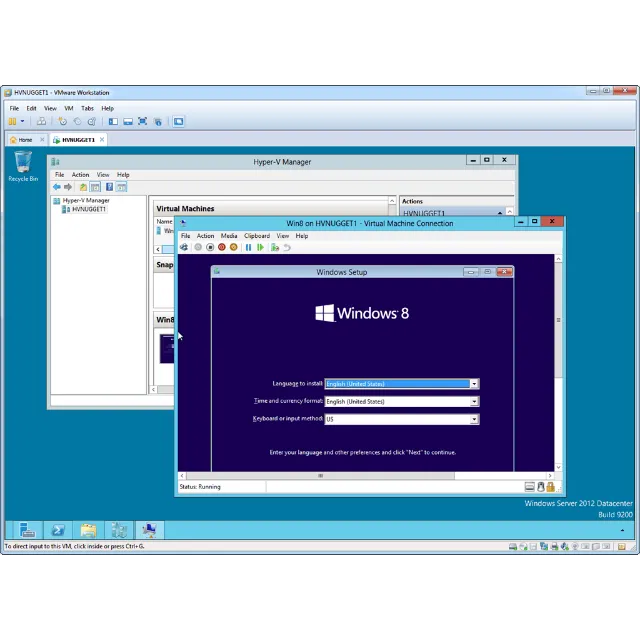Click the Virtual Machine Connection taskbar icon
The height and width of the screenshot is (640, 640).
point(149,530)
